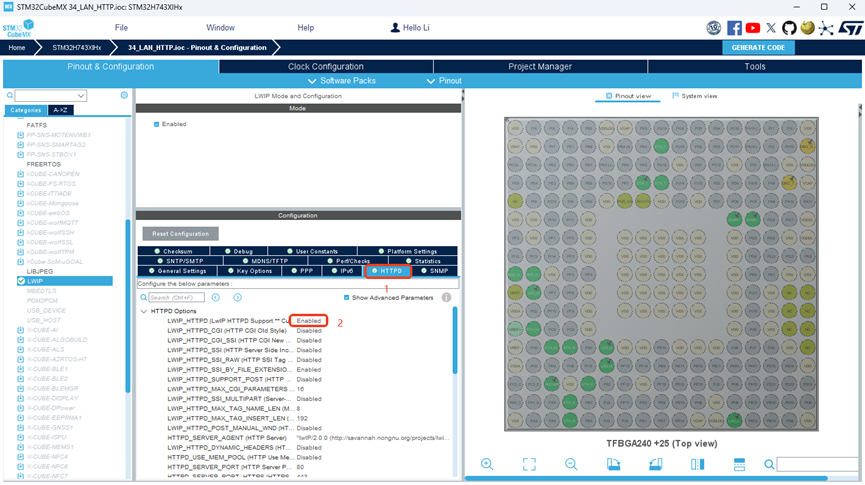Screen dimensions: 865x485
Task: Toggle Show Advanced Parameters checkbox
Action: (346, 297)
